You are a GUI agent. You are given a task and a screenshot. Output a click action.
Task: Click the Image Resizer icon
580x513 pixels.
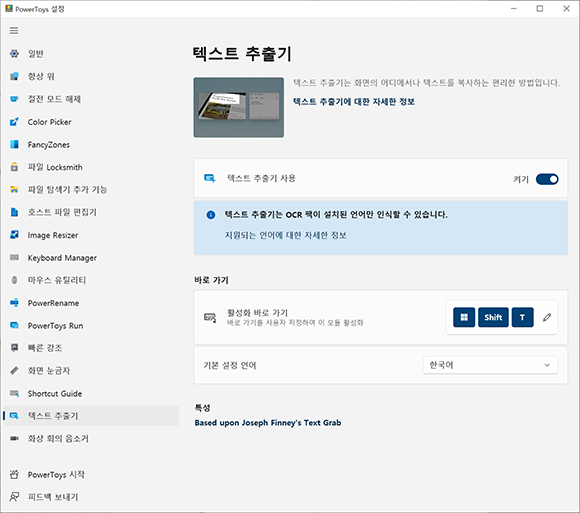coord(14,235)
